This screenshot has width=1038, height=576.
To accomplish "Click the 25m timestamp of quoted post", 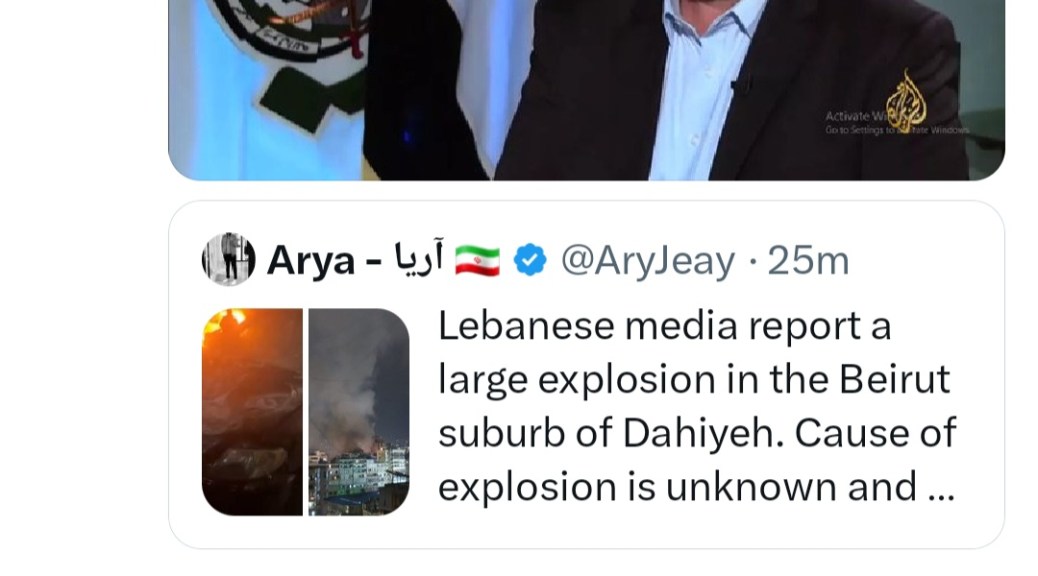I will 808,260.
